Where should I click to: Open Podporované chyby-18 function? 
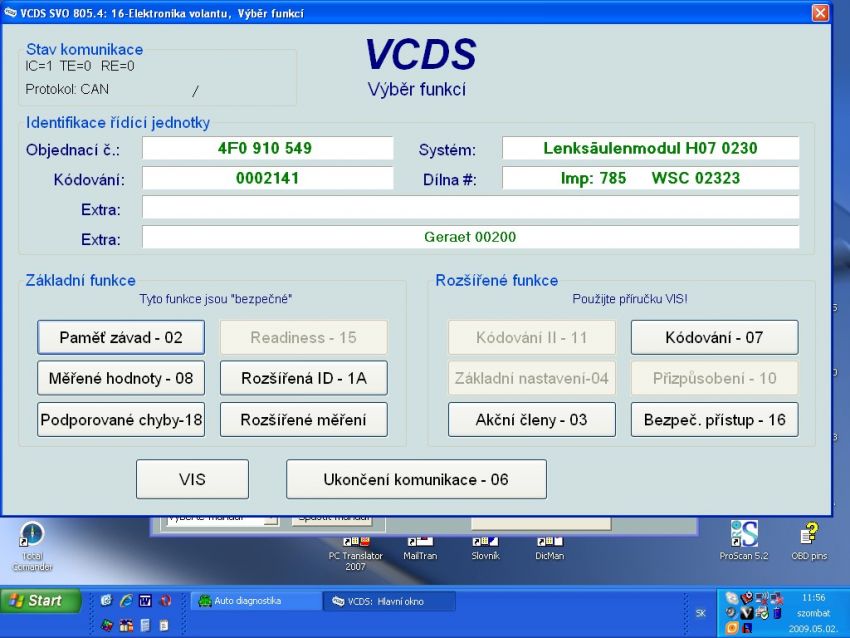121,420
